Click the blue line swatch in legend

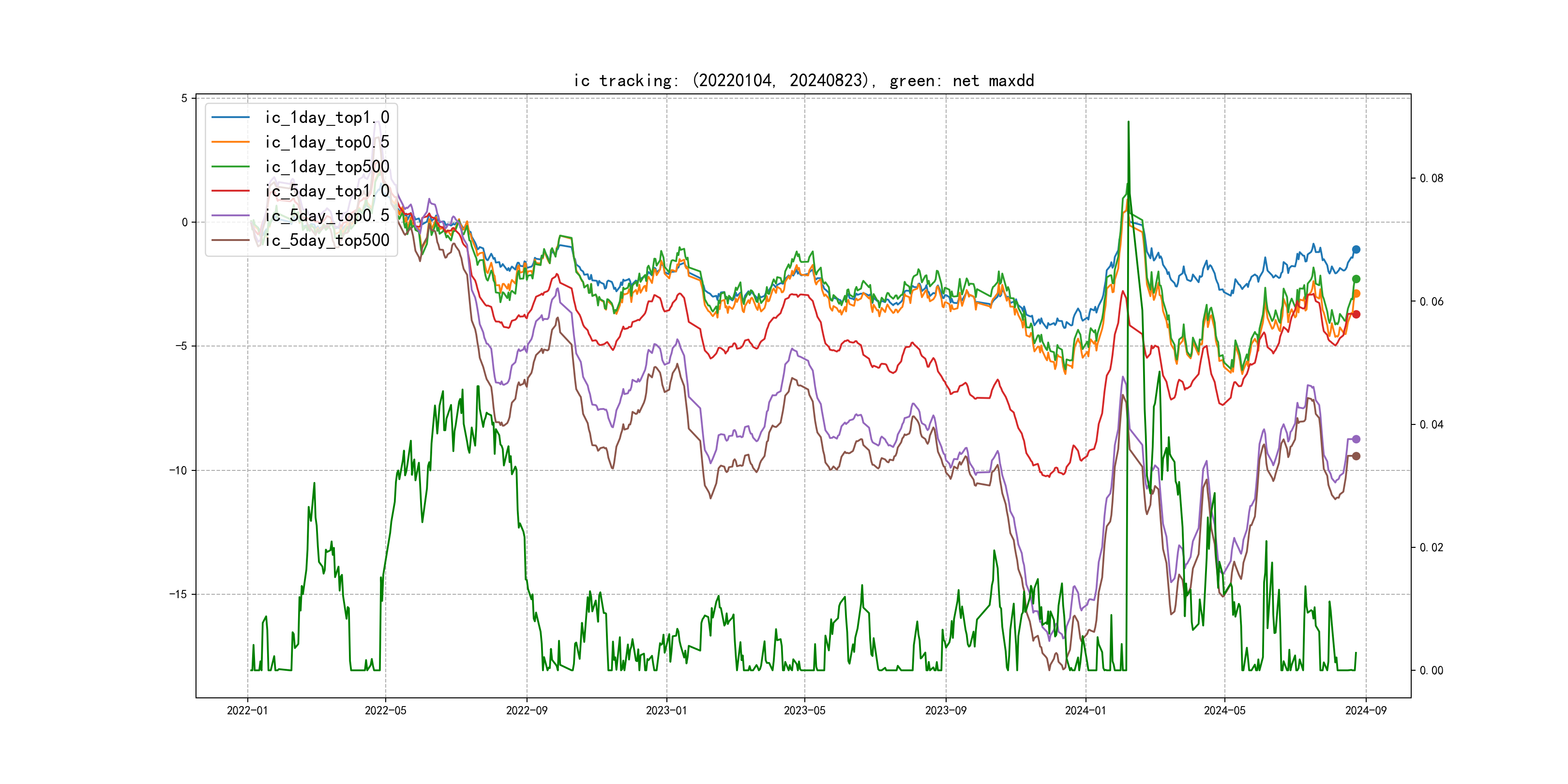click(231, 118)
